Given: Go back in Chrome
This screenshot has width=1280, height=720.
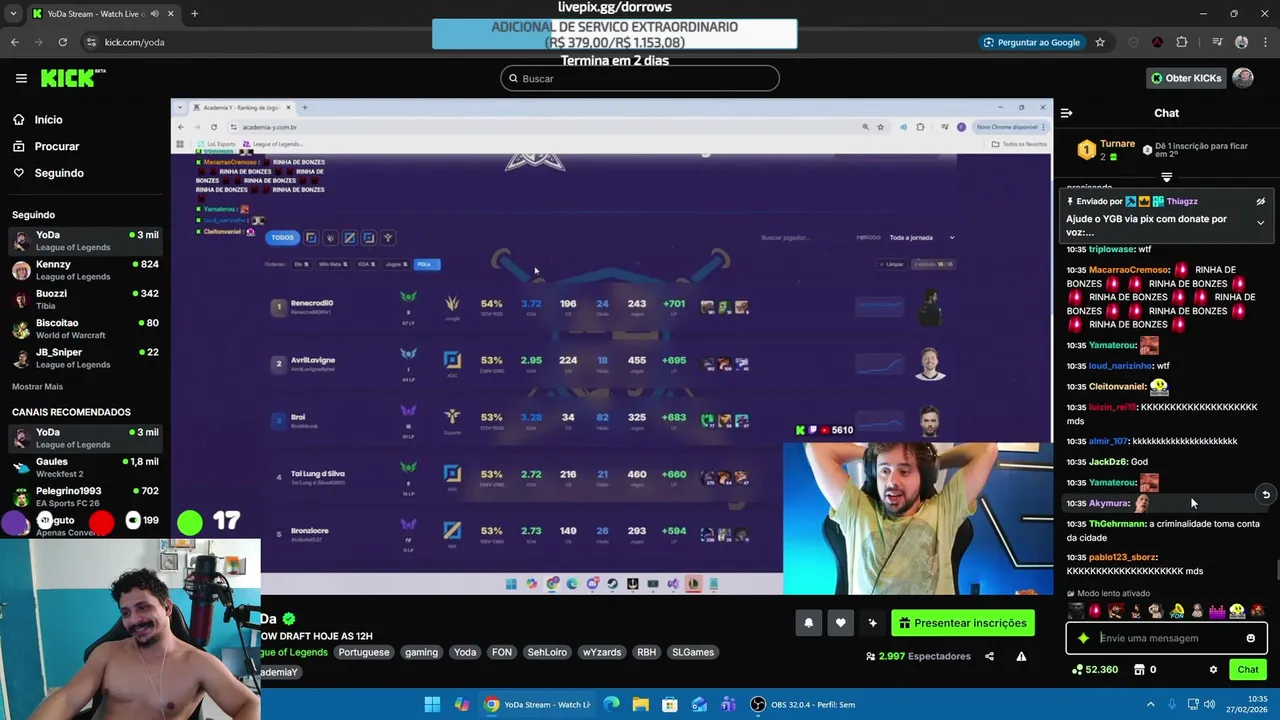Looking at the screenshot, I should coord(14,42).
